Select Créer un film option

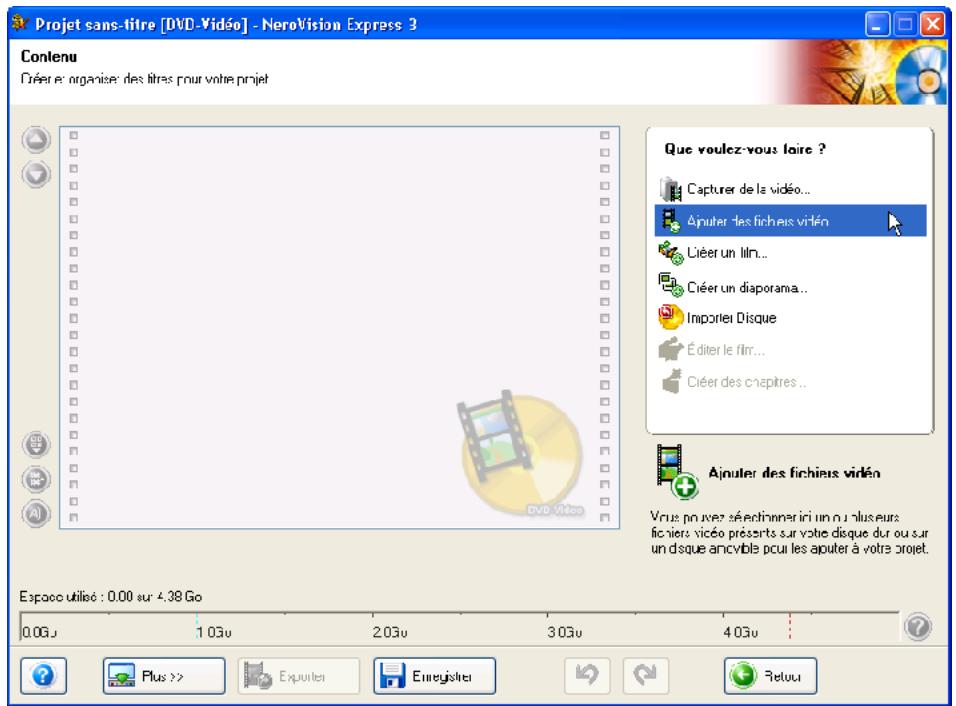[790, 253]
